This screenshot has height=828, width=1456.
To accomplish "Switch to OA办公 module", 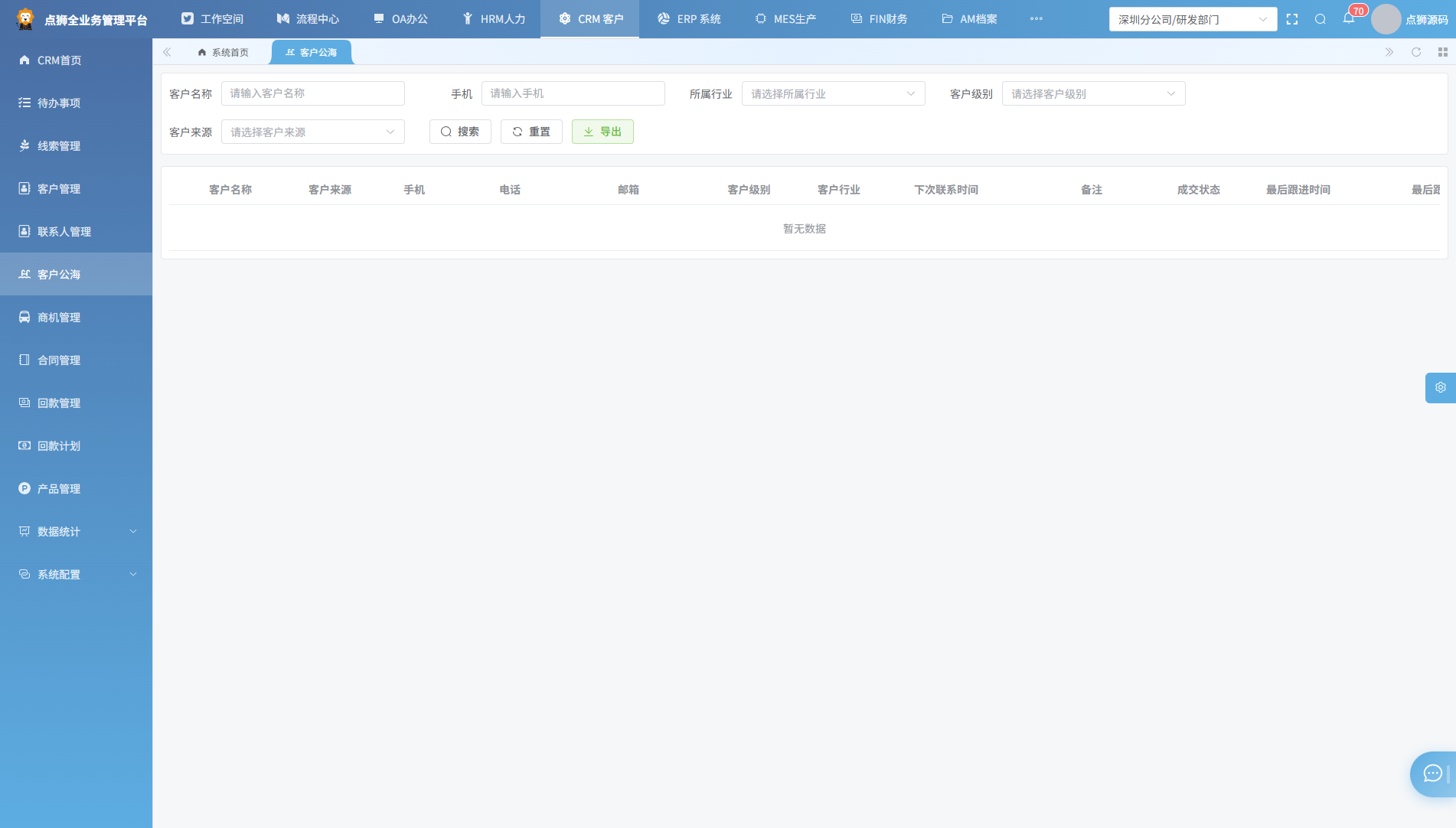I will [401, 19].
